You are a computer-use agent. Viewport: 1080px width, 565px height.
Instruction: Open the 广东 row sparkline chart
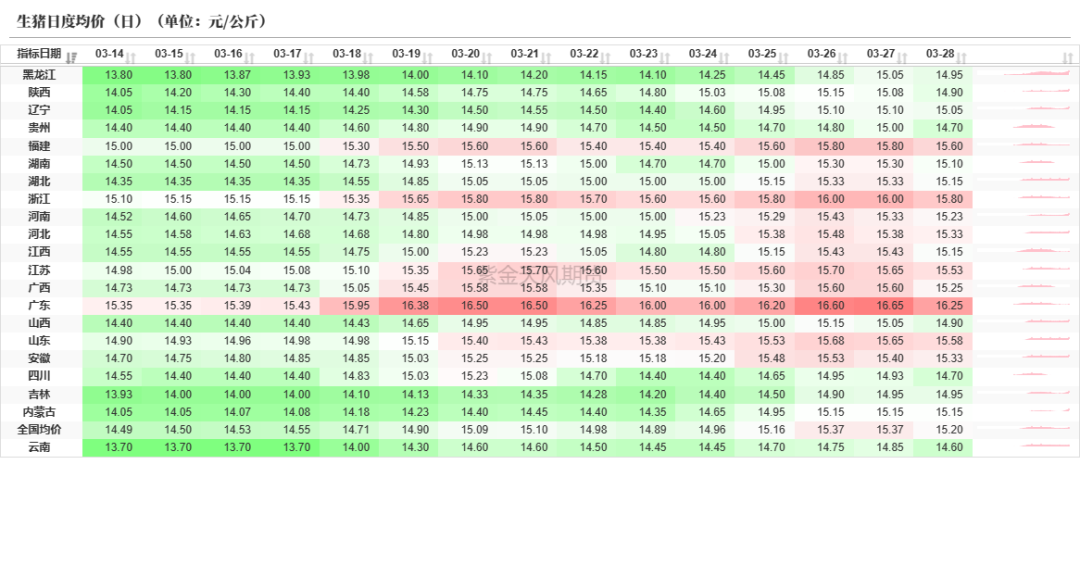coord(1025,305)
